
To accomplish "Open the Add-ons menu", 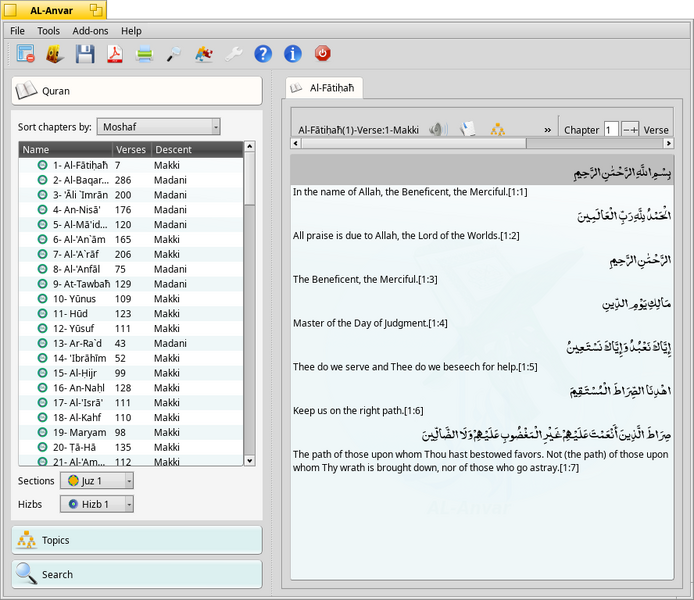I will (x=90, y=31).
